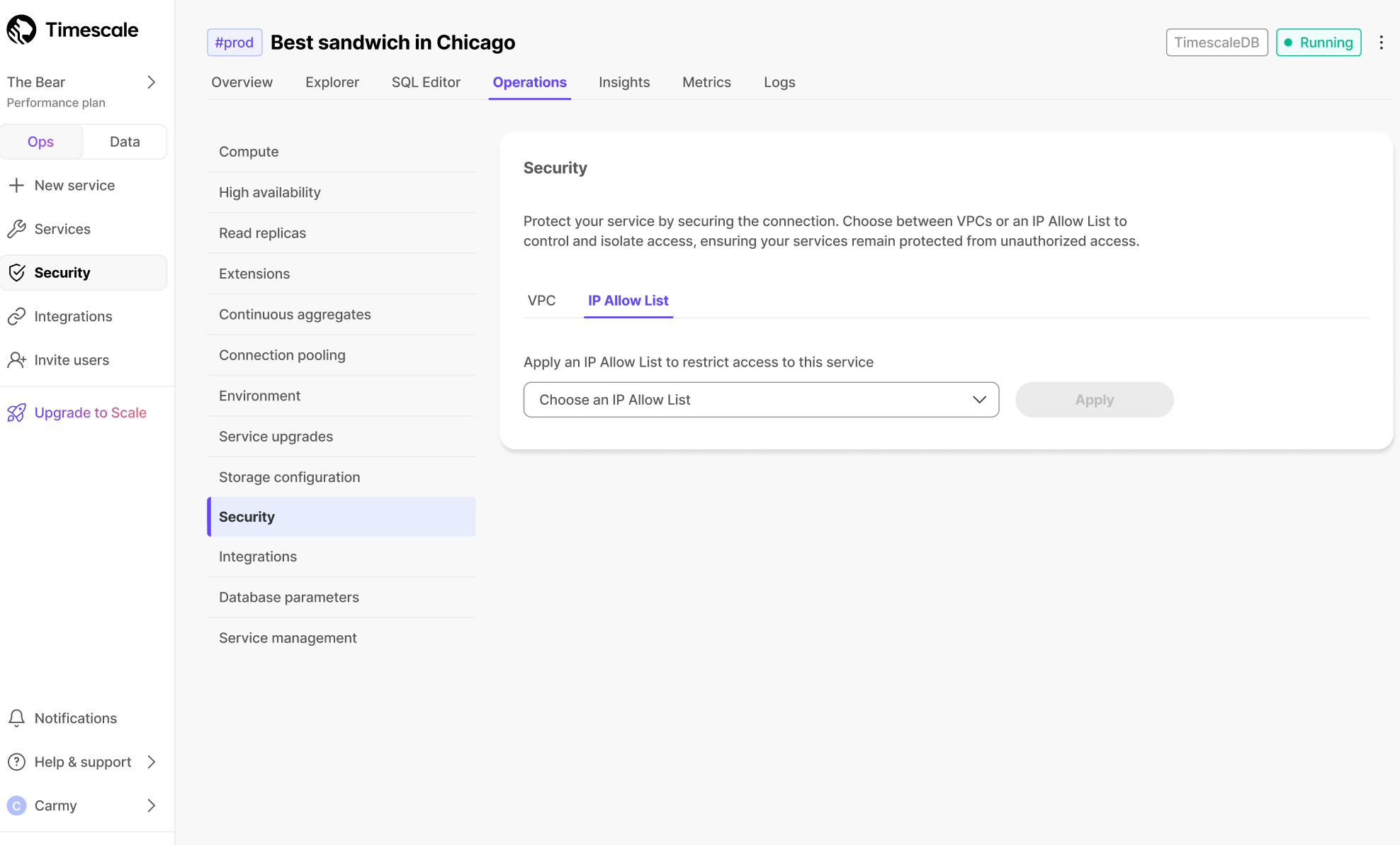Click the Carmy avatar circle
1400x845 pixels.
pos(16,805)
